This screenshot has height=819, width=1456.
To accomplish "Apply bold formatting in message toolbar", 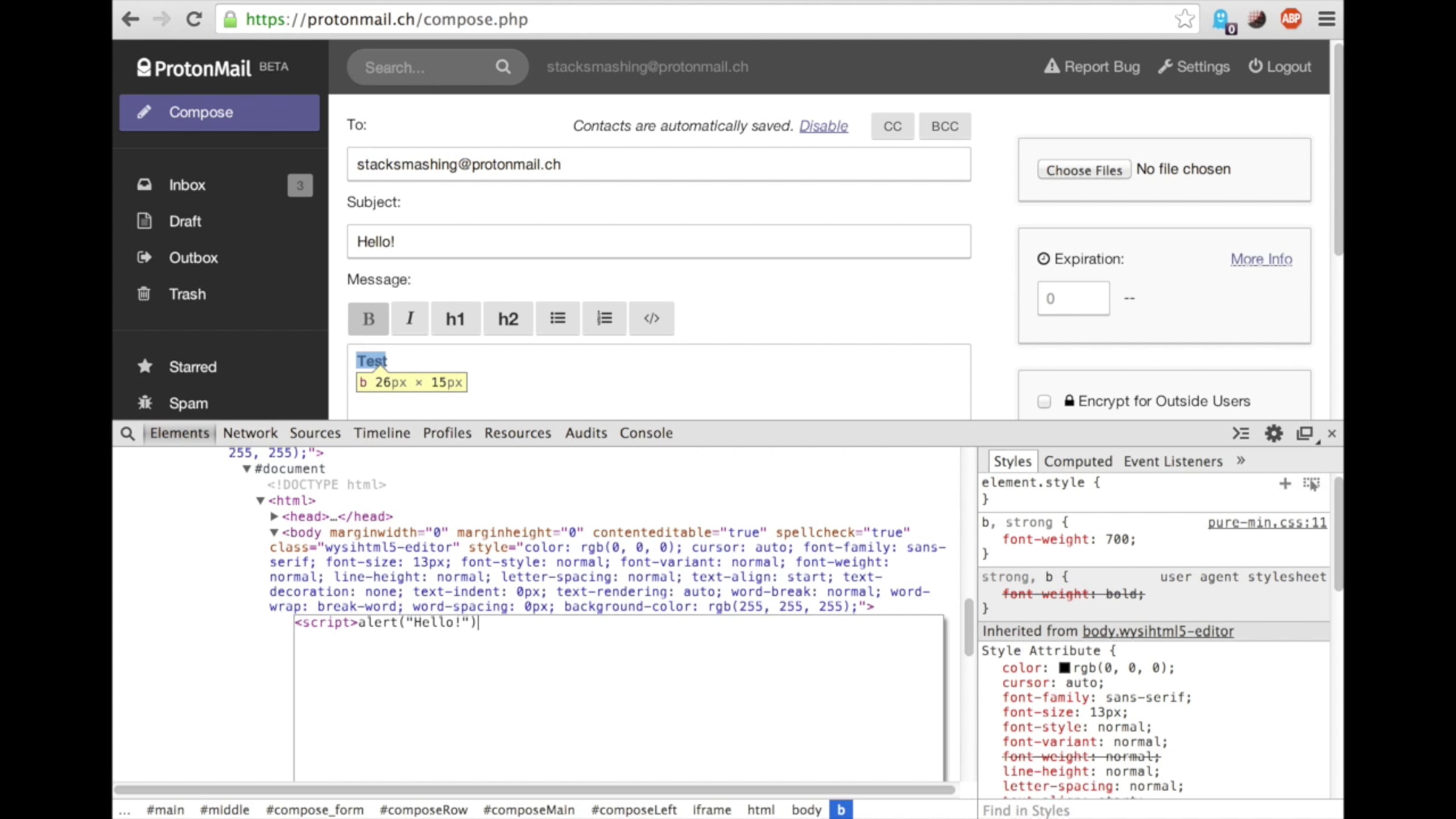I will (x=368, y=318).
